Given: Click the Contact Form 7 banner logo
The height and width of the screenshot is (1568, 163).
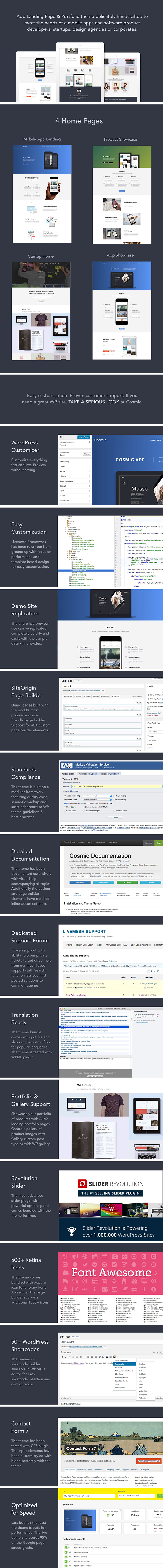Looking at the screenshot, I should (81, 1448).
